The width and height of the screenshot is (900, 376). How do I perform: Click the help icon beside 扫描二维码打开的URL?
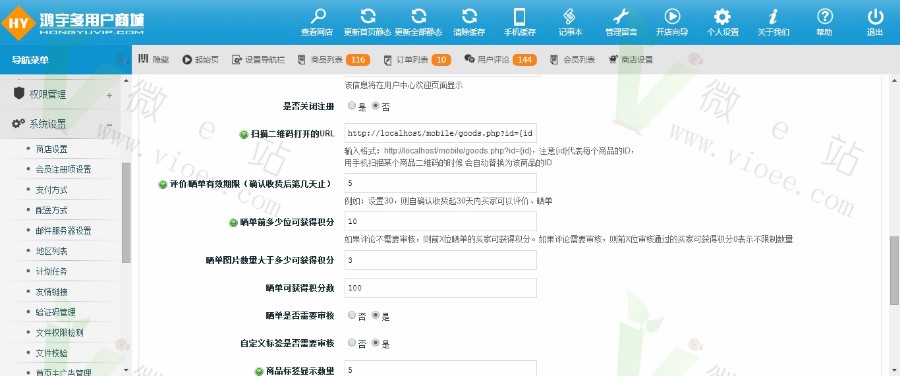[244, 134]
